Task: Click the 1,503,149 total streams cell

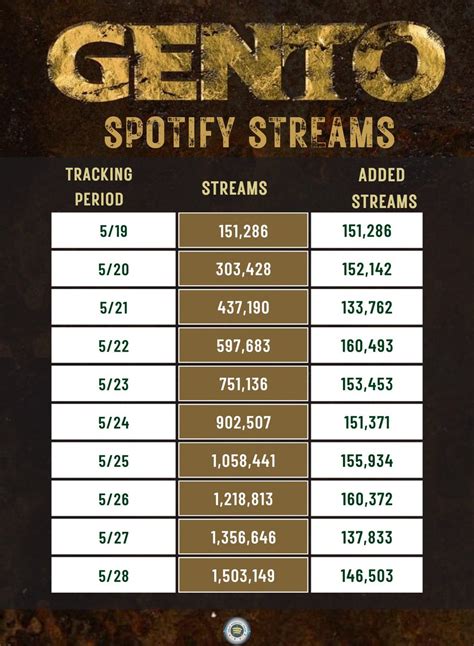Action: [243, 576]
